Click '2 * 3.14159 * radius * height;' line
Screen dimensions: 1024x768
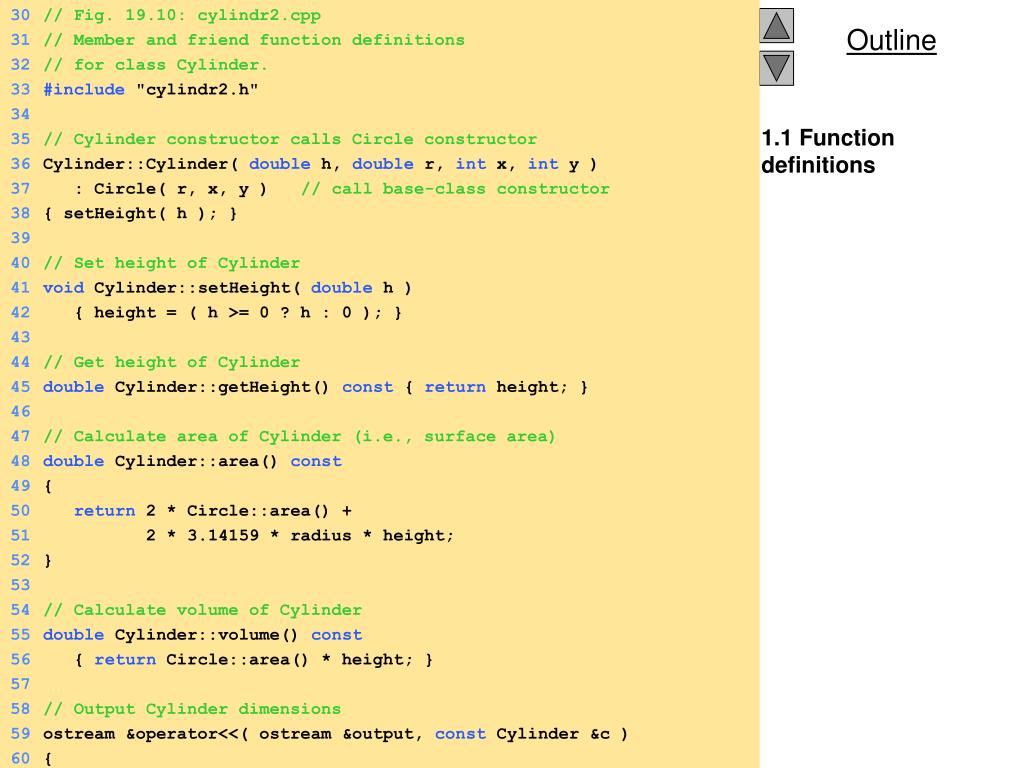pyautogui.click(x=300, y=536)
